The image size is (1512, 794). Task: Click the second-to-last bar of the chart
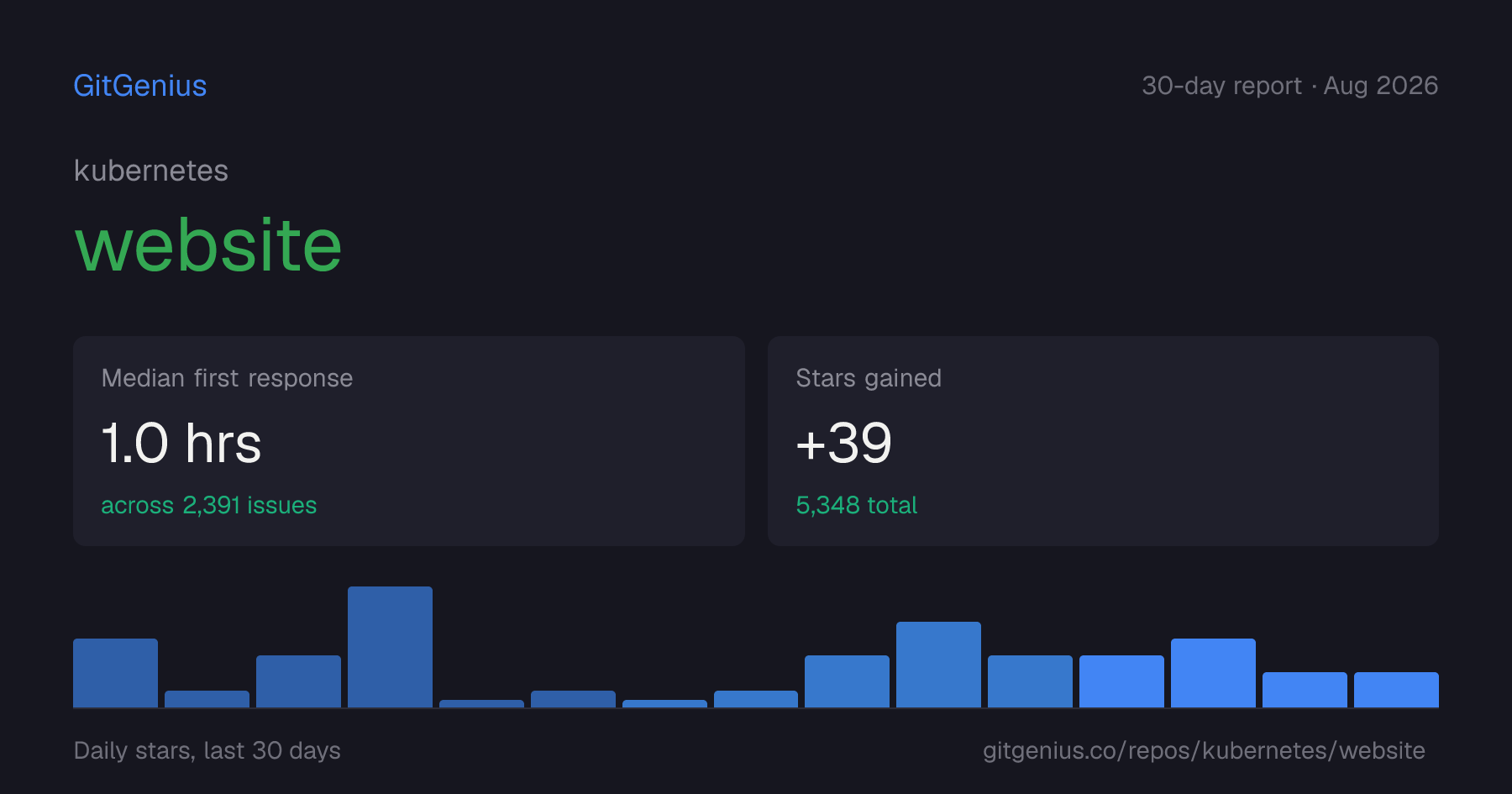(x=1305, y=690)
